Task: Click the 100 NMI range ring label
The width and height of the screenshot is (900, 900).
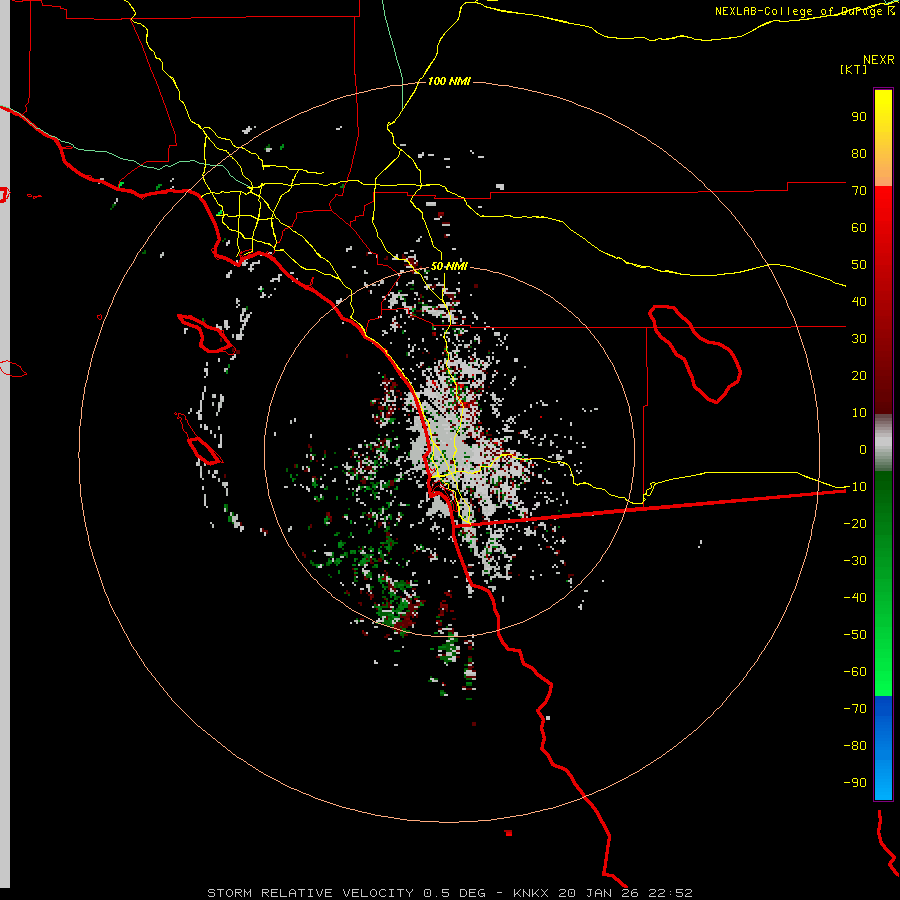Action: 449,82
